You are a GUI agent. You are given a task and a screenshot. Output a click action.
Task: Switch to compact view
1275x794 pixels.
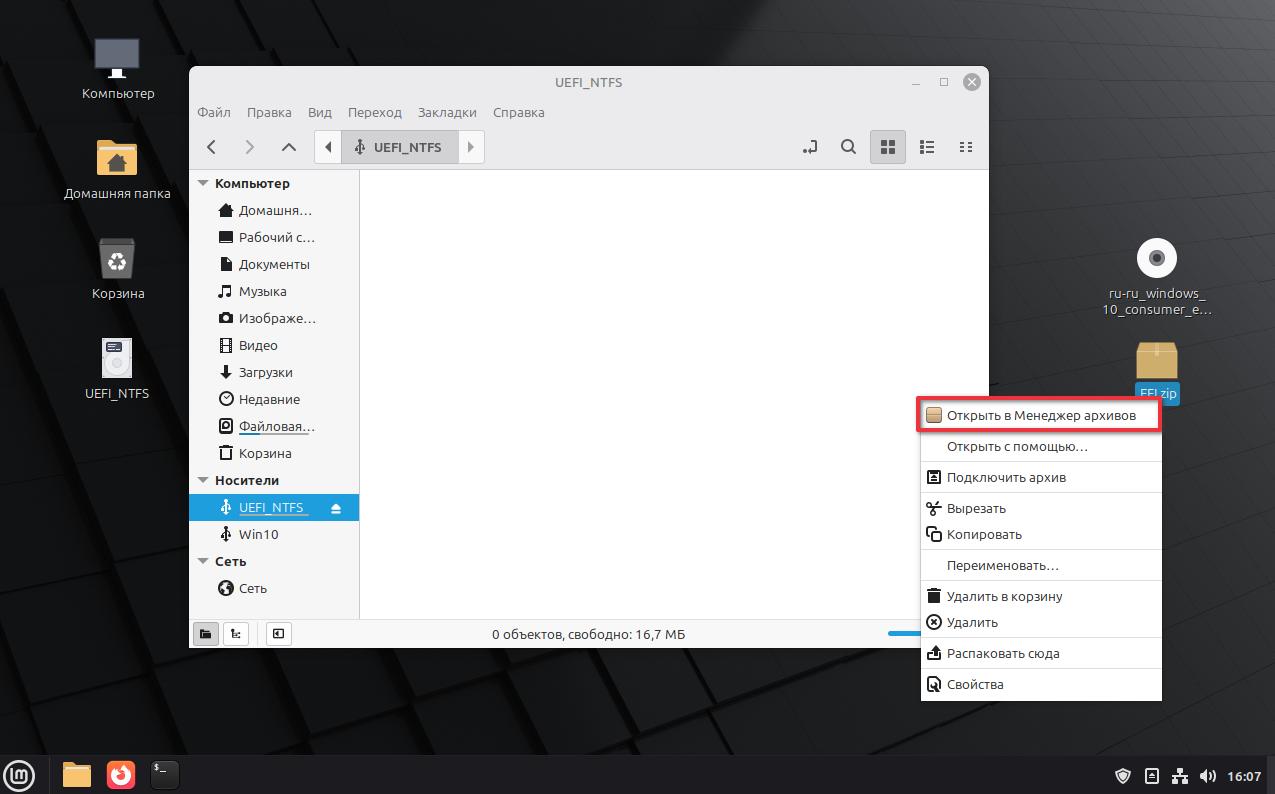coord(965,147)
